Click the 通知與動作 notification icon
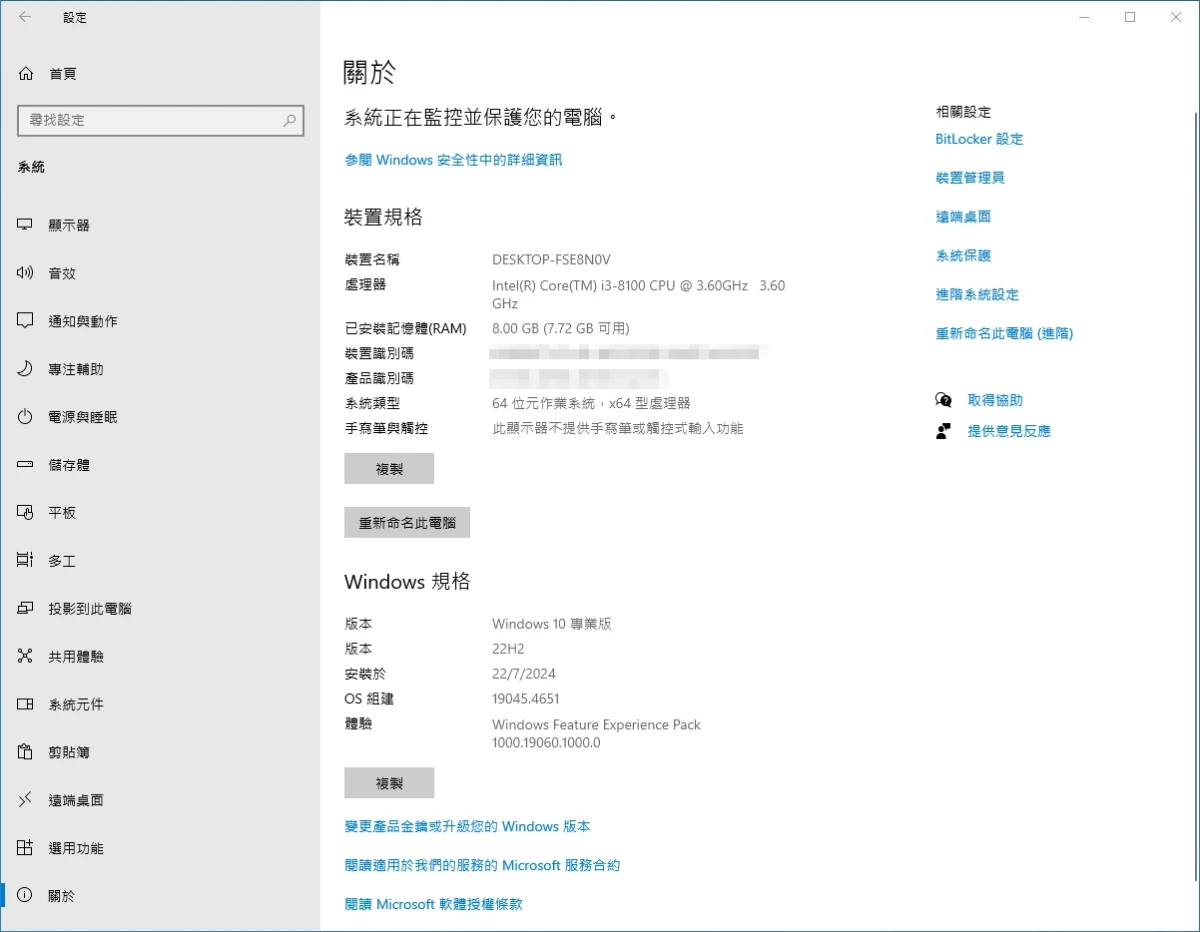 [x=26, y=321]
